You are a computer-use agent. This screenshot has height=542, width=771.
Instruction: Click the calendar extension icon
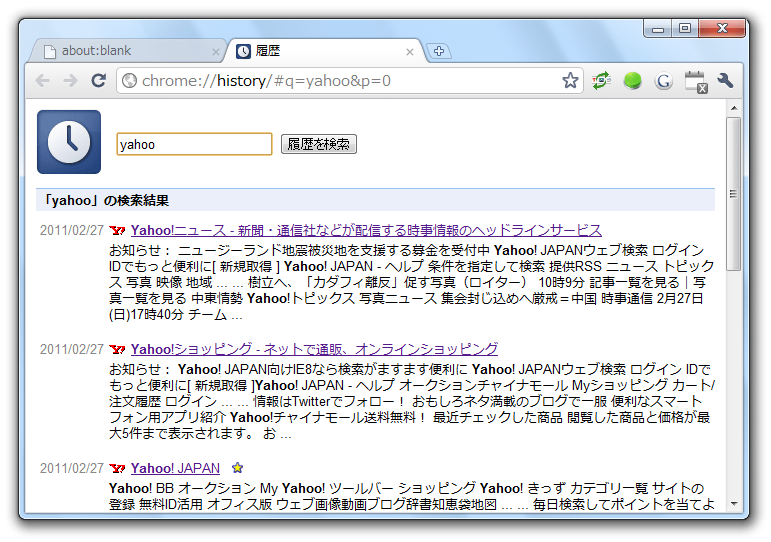[x=696, y=82]
